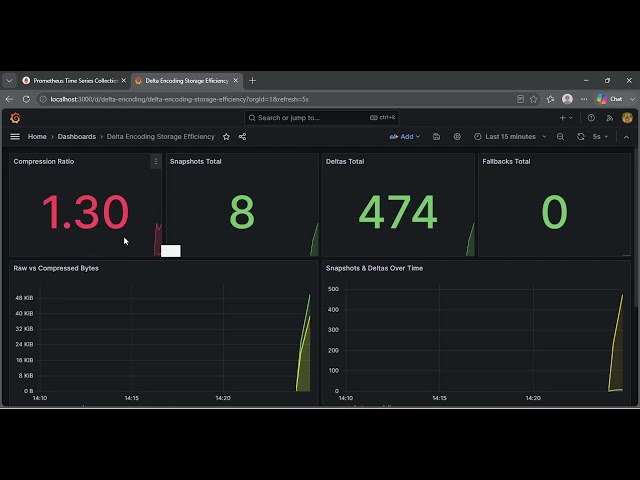Open the Dashboards breadcrumb
640x480 pixels.
pyautogui.click(x=77, y=137)
